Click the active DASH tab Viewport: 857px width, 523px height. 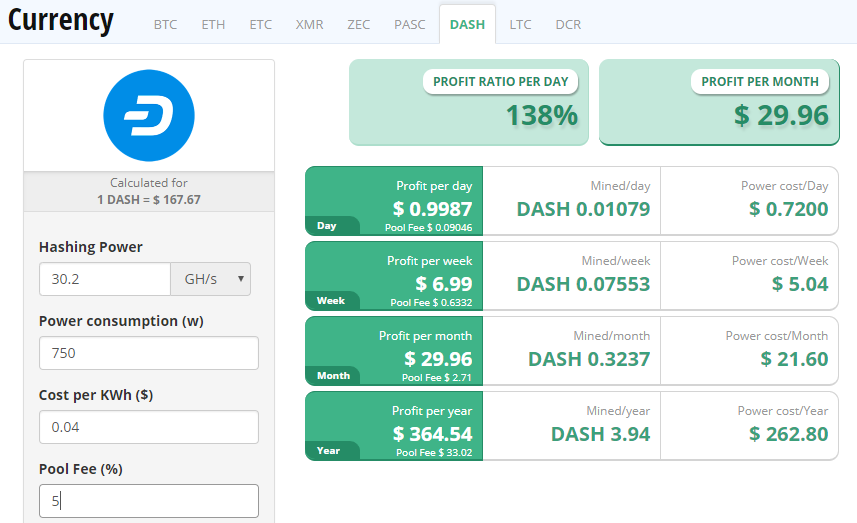click(467, 25)
